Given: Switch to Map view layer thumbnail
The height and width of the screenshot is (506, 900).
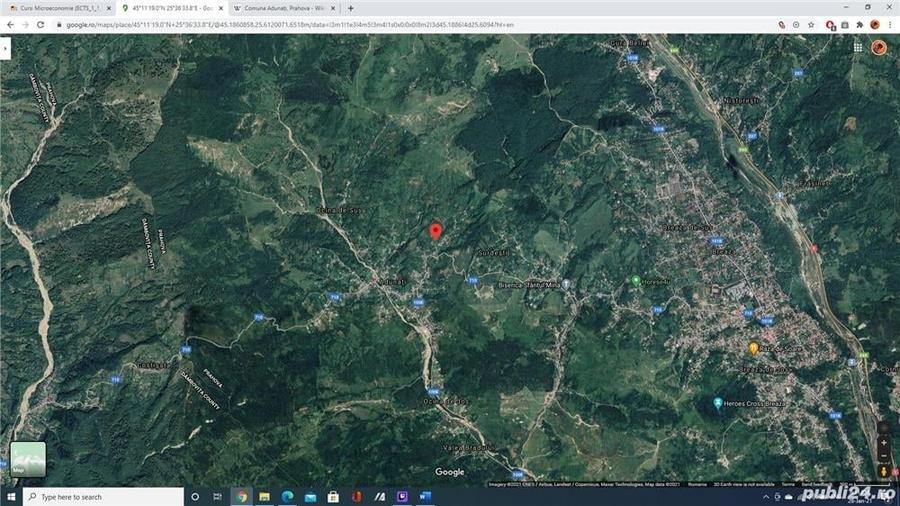Looking at the screenshot, I should pos(28,459).
